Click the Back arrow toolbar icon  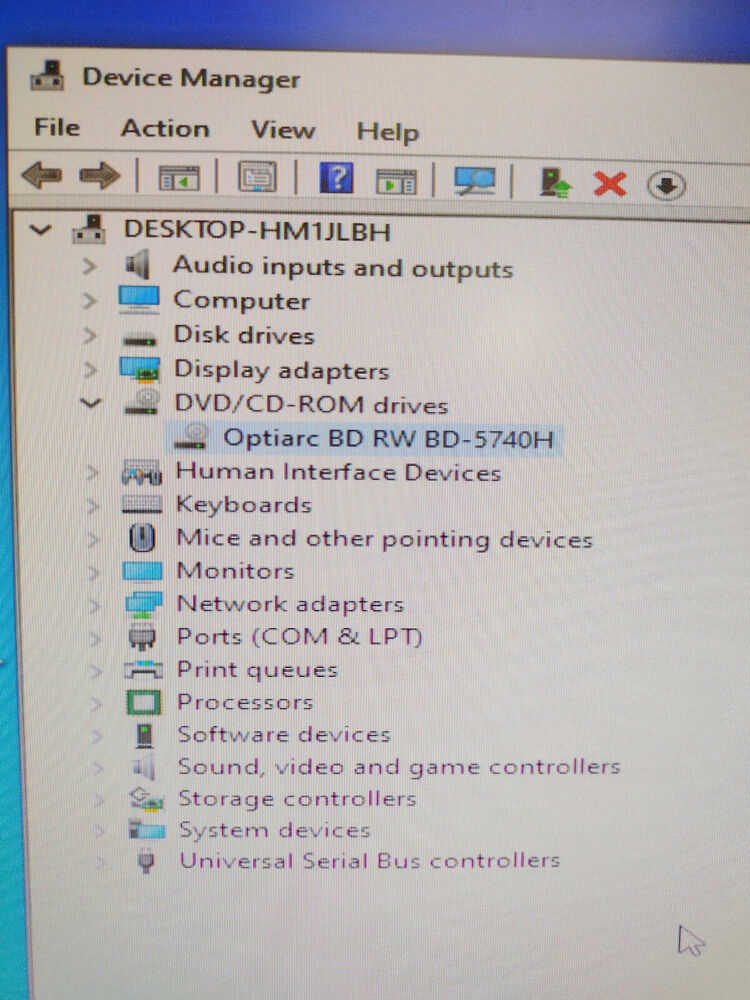point(41,175)
